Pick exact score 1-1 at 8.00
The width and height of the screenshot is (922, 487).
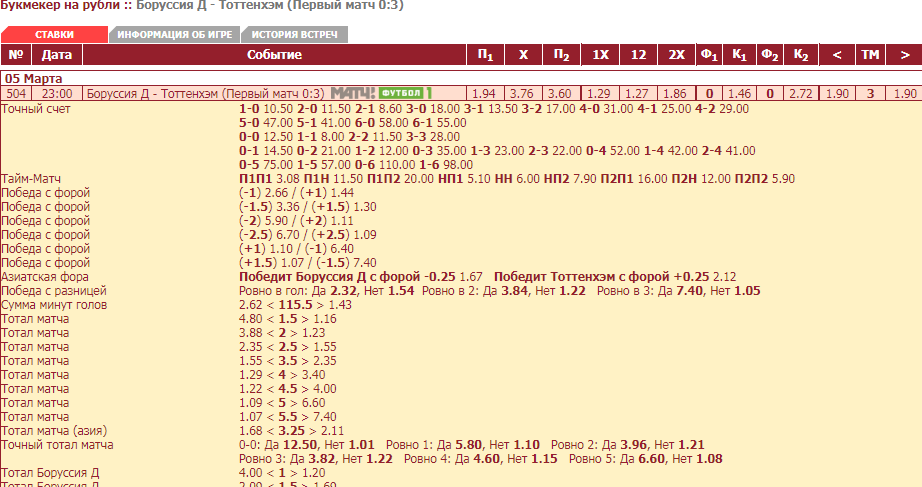point(320,137)
